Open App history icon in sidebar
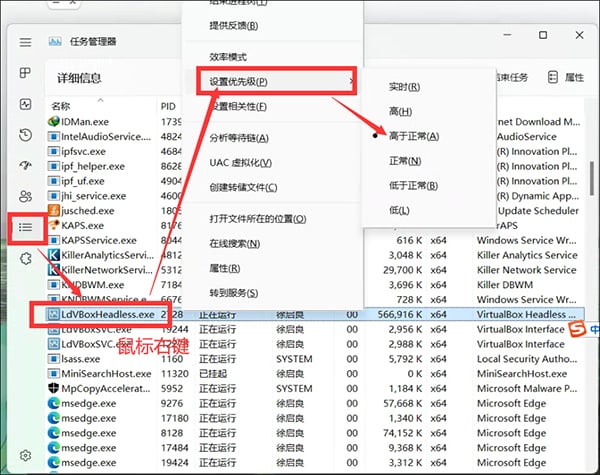 (x=25, y=135)
